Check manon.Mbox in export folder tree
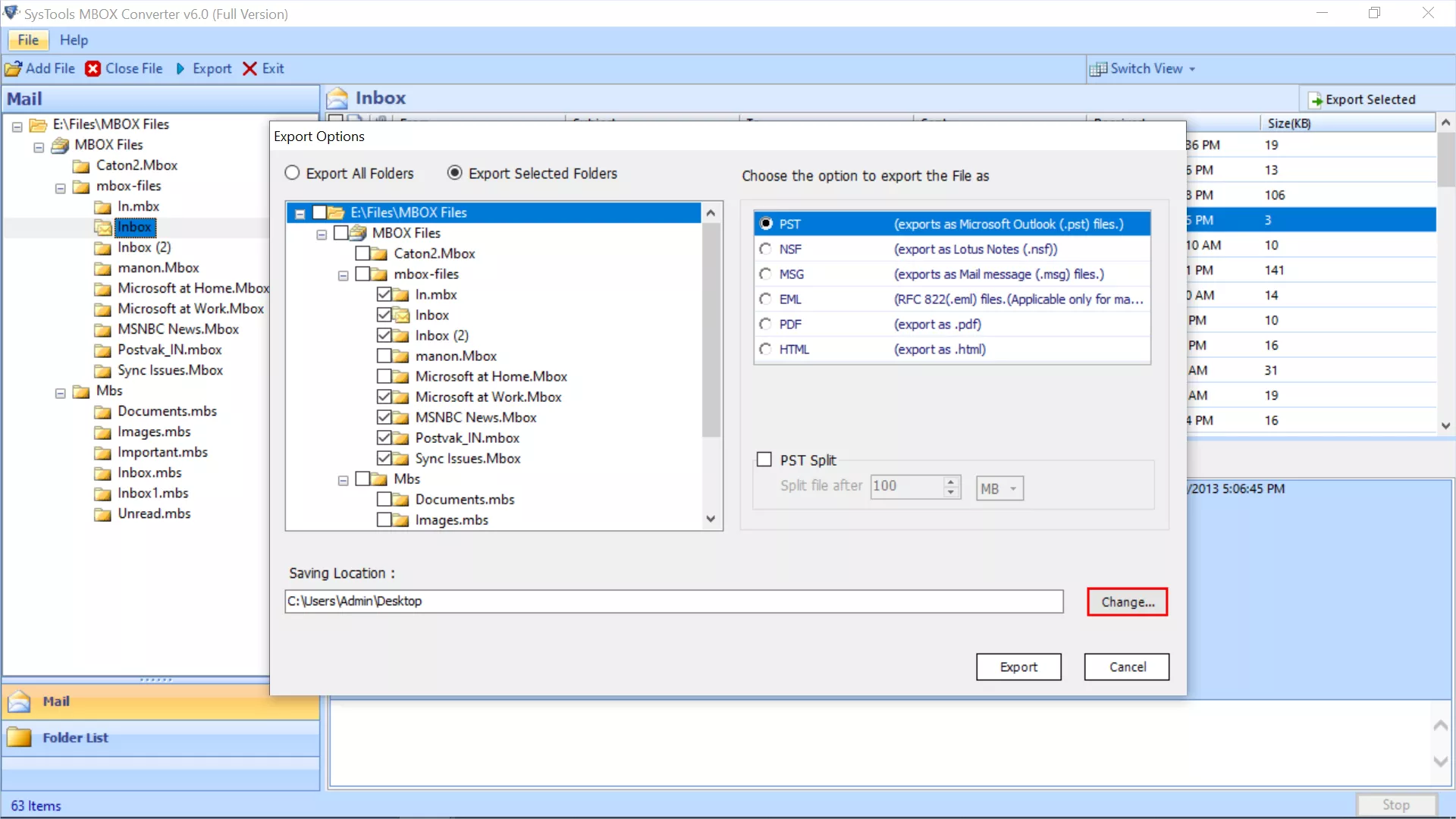The width and height of the screenshot is (1456, 819). (x=384, y=356)
